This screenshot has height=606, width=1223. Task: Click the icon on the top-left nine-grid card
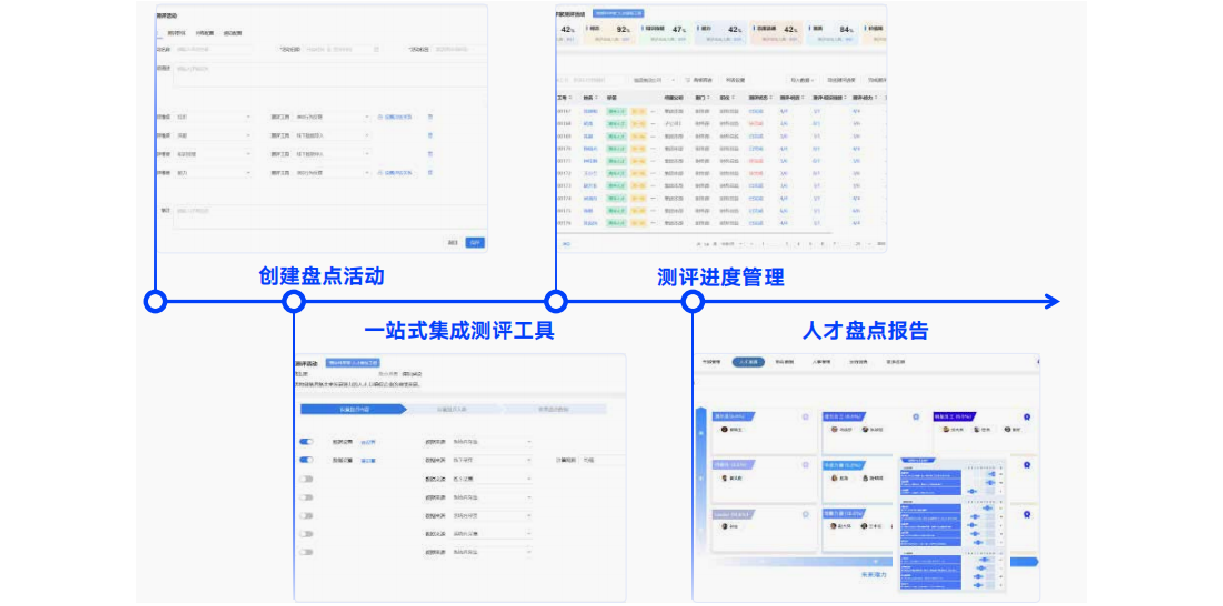(805, 416)
